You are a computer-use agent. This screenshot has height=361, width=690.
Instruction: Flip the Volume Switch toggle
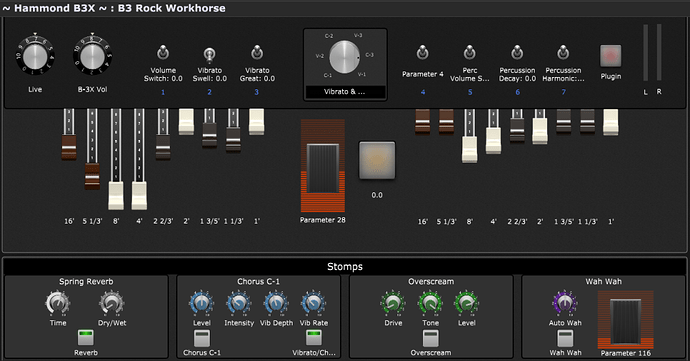pyautogui.click(x=163, y=53)
